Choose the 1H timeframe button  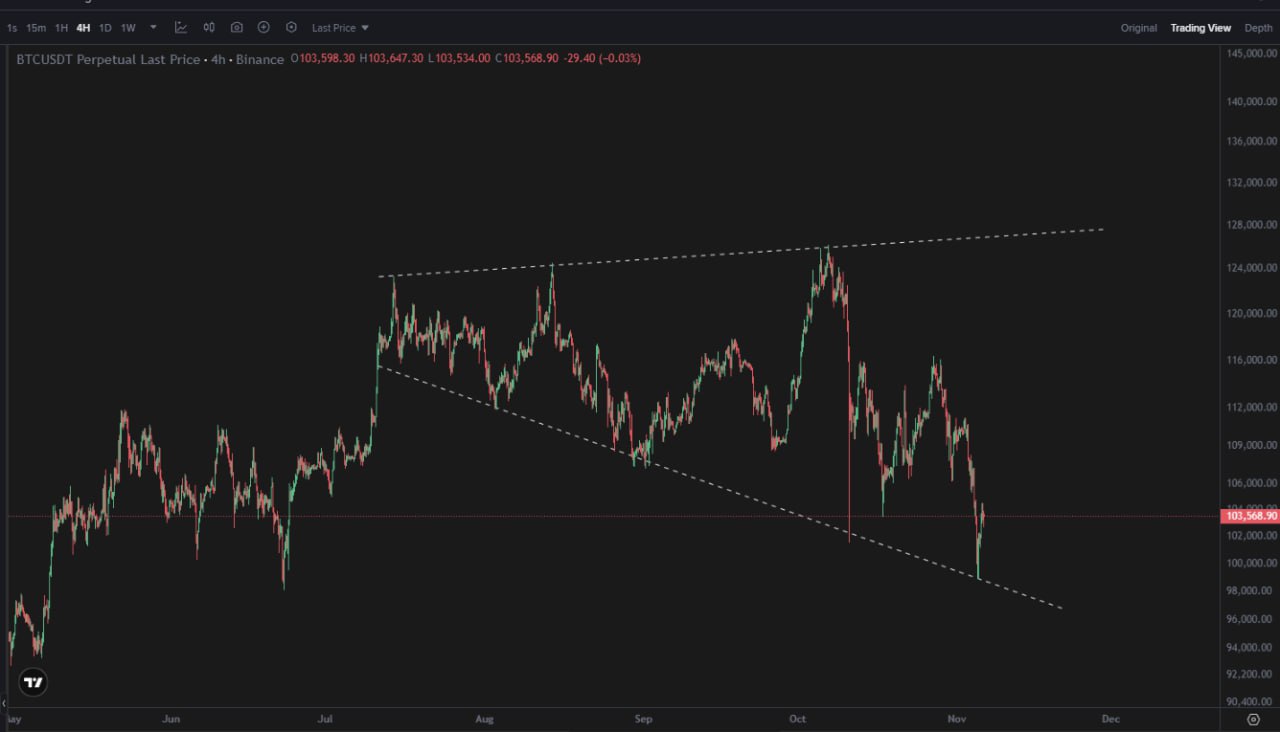tap(61, 28)
